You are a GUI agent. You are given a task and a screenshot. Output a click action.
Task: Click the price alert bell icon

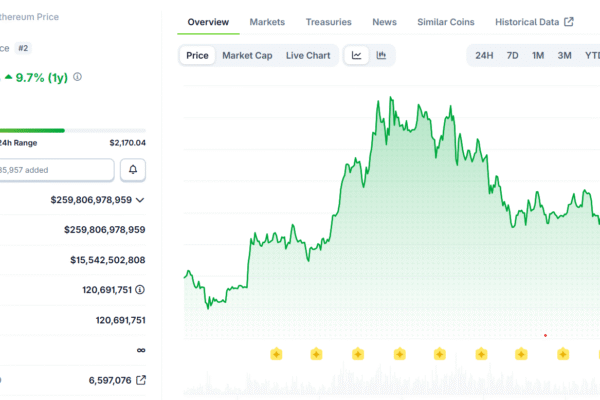coord(133,170)
